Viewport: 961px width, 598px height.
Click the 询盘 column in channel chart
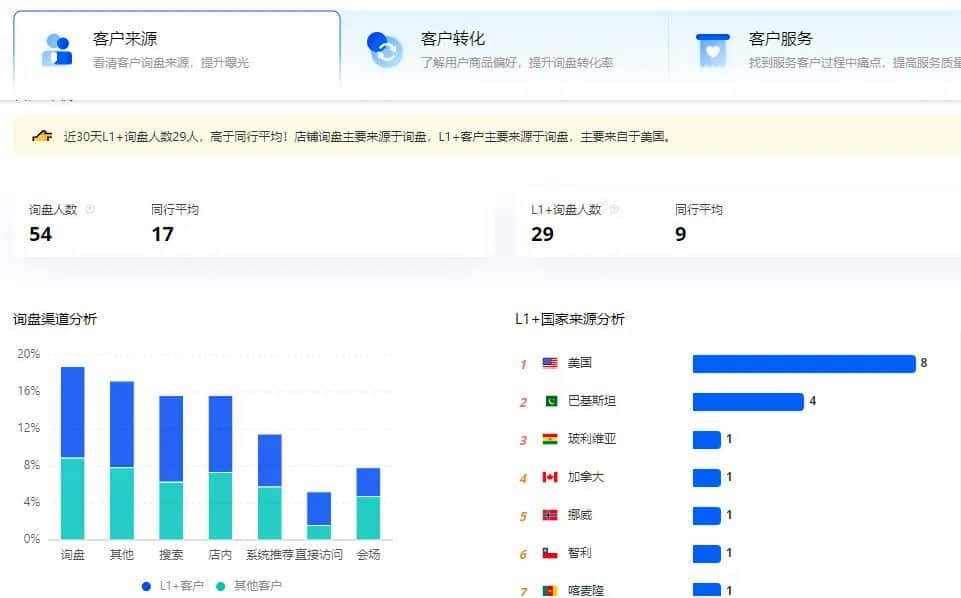(72, 453)
